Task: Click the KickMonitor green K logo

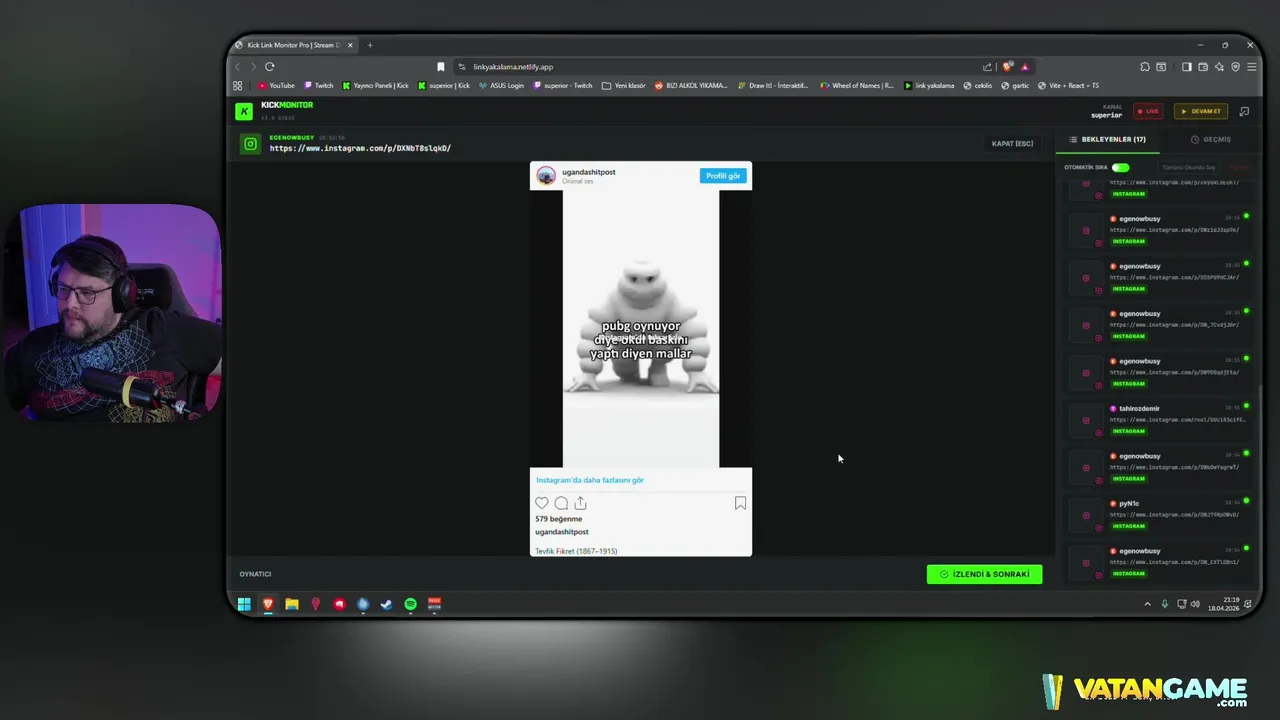Action: (244, 111)
